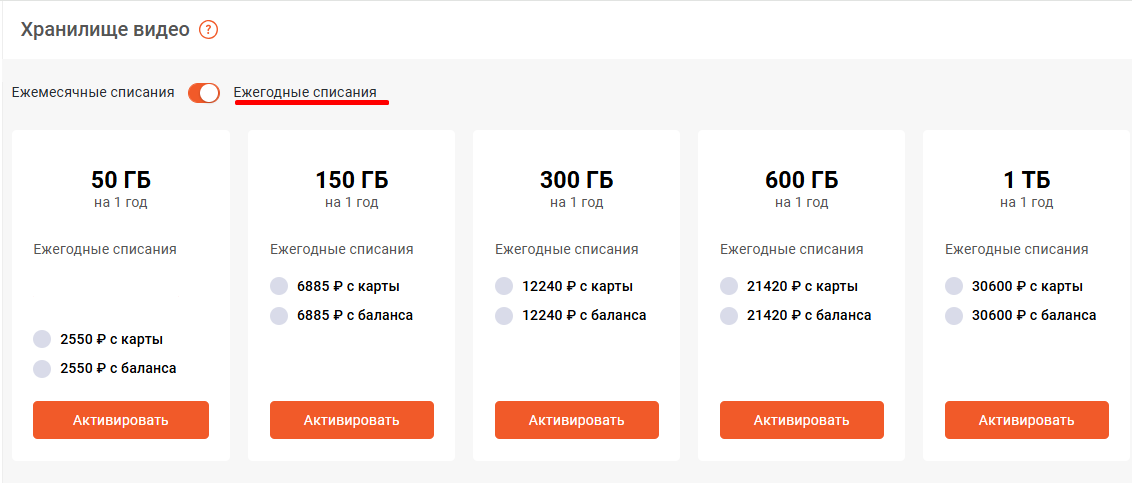Pick 12240 ₽ с баланса radio button
The image size is (1132, 483).
tap(504, 316)
